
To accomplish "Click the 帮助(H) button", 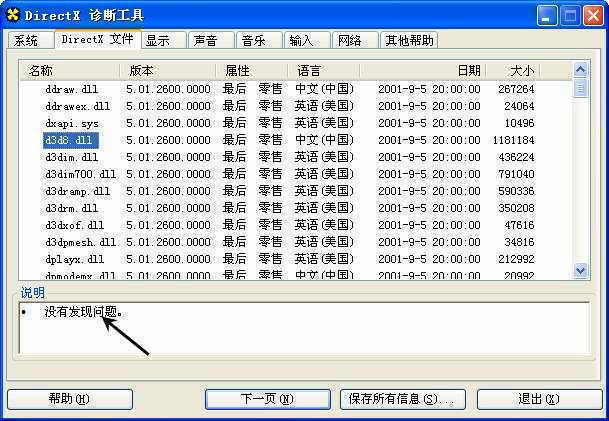I will tap(69, 399).
